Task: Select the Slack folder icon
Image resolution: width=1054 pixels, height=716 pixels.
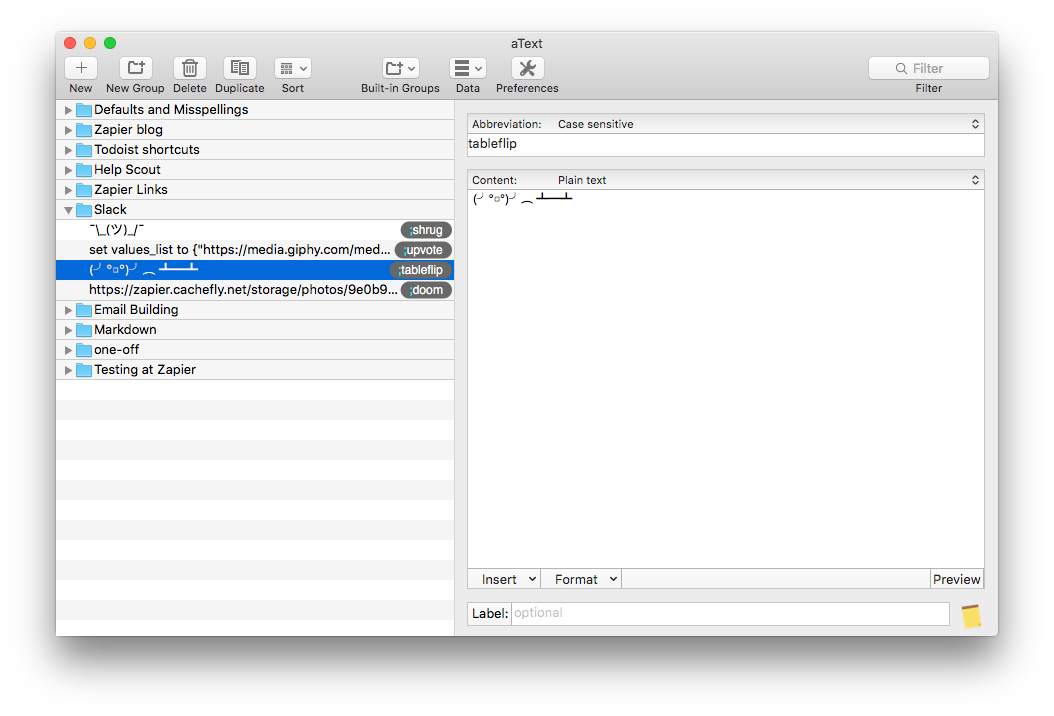Action: pos(84,210)
